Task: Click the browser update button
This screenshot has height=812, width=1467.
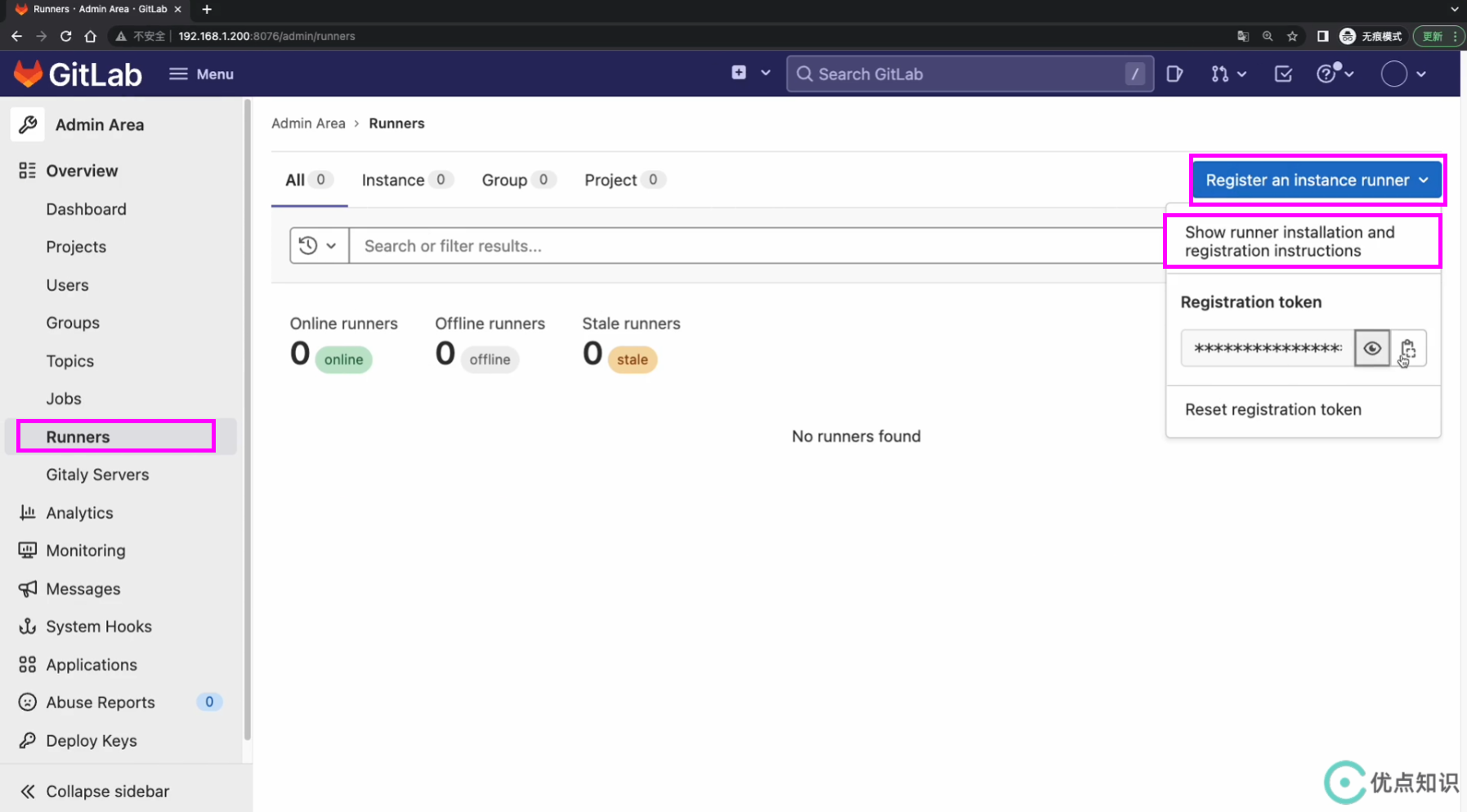Action: click(1438, 36)
